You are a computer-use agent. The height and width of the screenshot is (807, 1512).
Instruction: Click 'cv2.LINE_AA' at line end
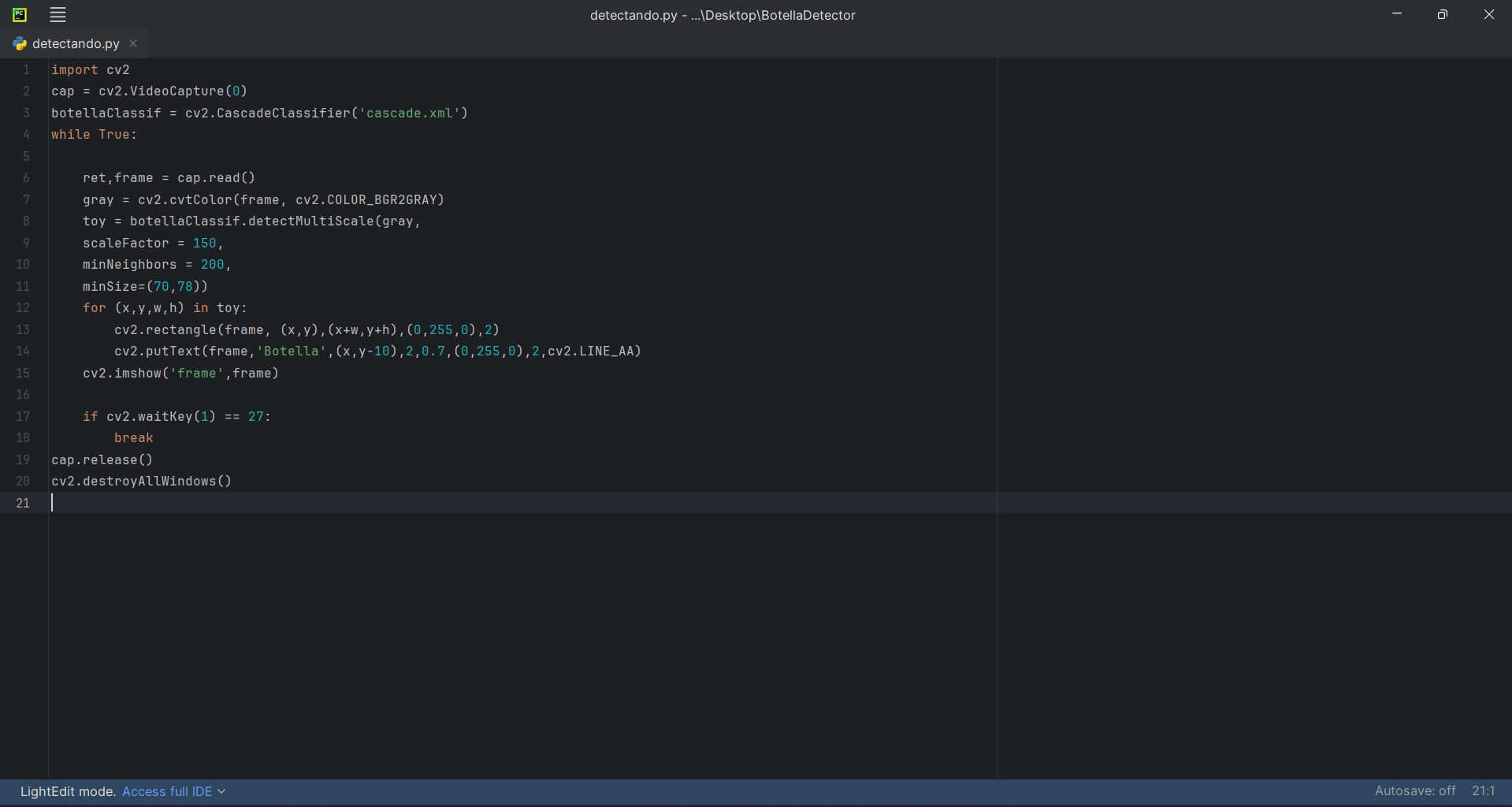[x=591, y=351]
